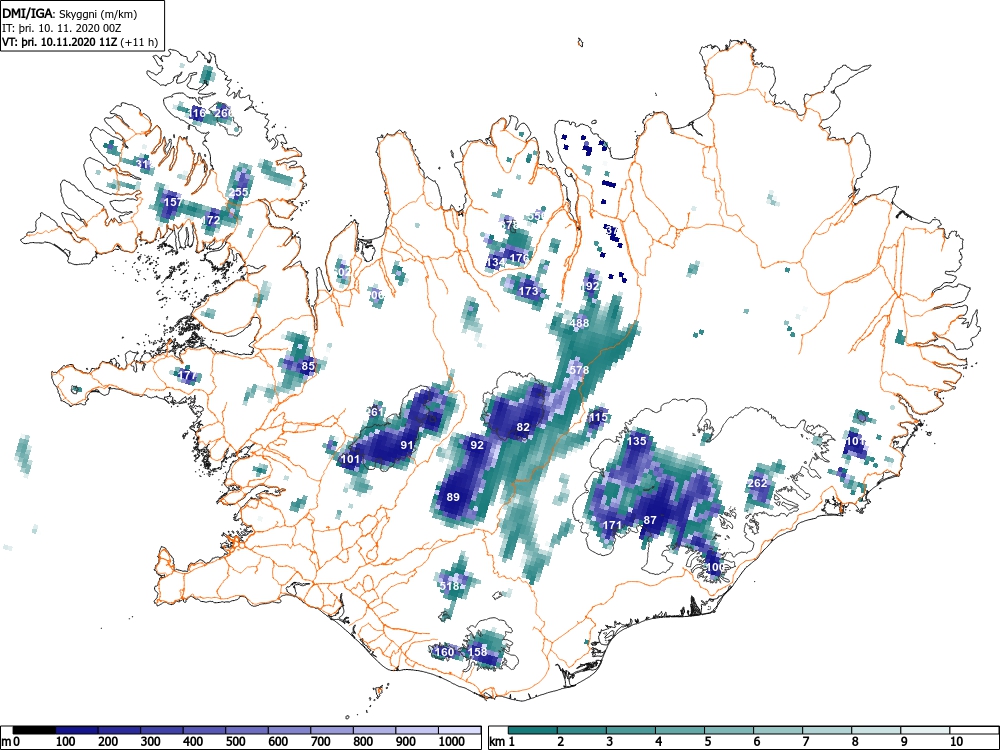Select the 'IT: þri. 10. 11. 2020 00Z' line
Image resolution: width=1000 pixels, height=750 pixels.
(62, 28)
